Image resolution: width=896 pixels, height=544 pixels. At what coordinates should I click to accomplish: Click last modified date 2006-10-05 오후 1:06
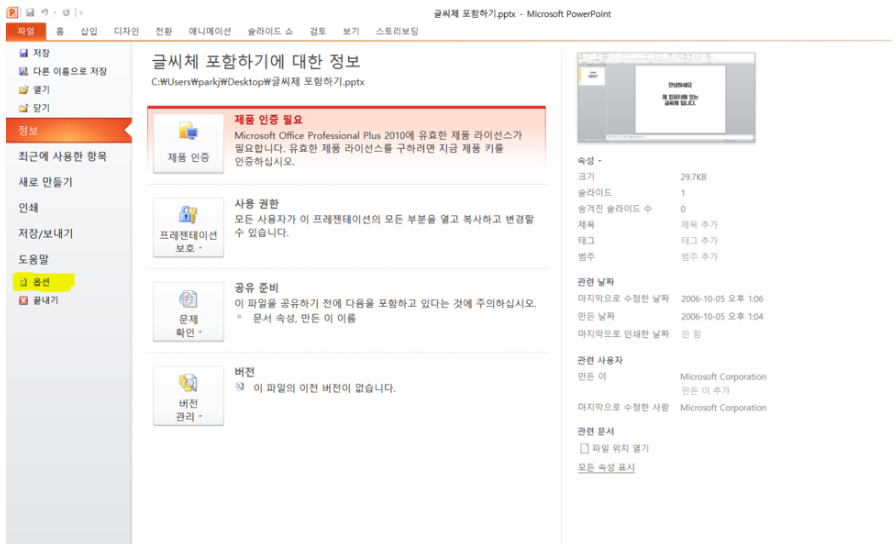tap(722, 299)
